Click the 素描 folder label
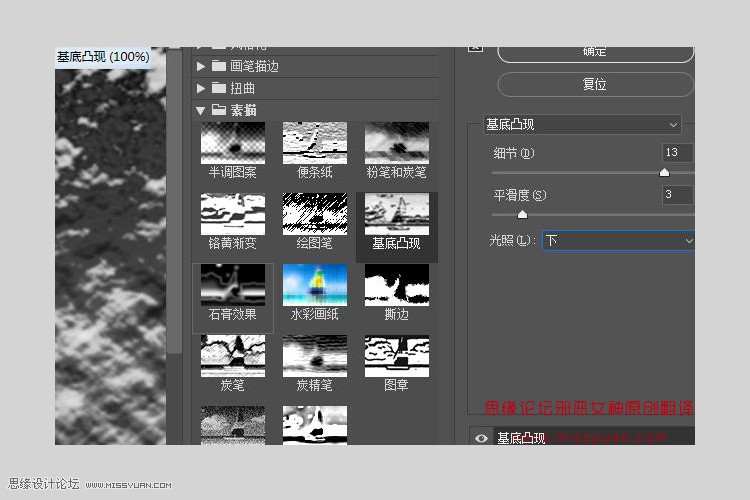This screenshot has width=750, height=500. [x=243, y=110]
